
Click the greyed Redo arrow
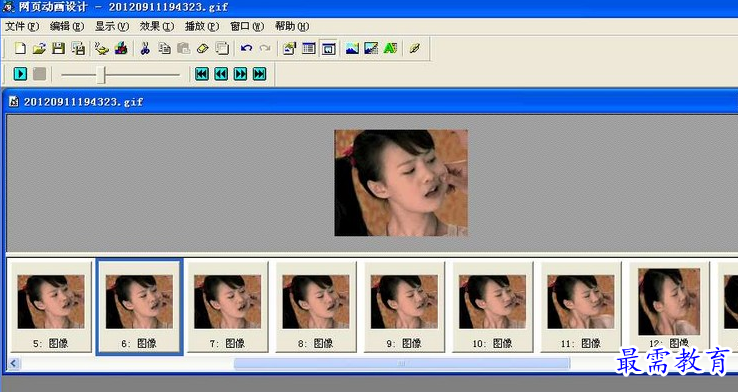coord(265,48)
